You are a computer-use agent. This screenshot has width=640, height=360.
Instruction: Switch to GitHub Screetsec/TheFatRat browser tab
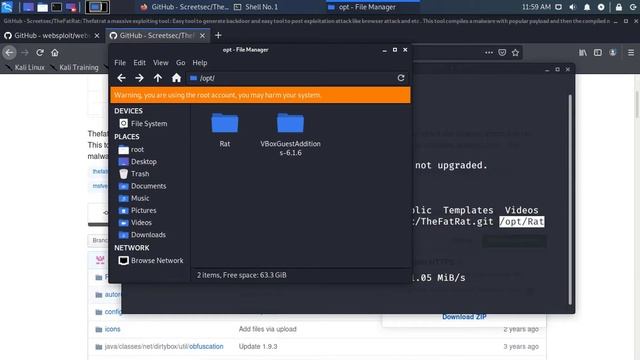157,36
